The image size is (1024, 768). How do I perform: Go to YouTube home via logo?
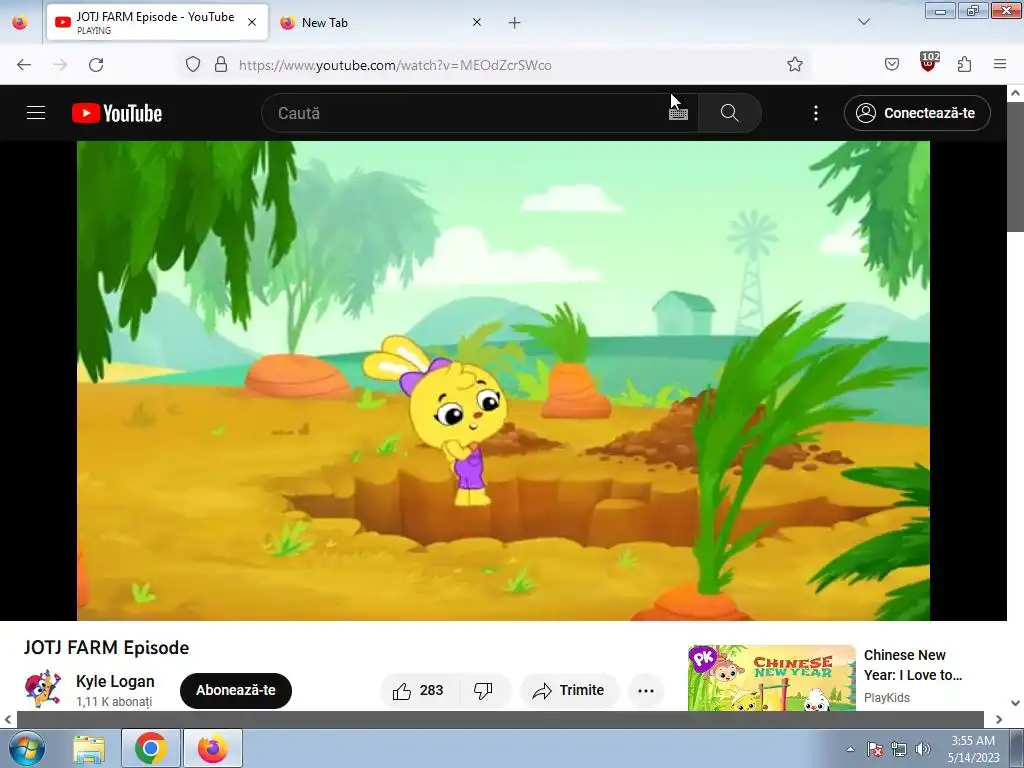pos(117,113)
